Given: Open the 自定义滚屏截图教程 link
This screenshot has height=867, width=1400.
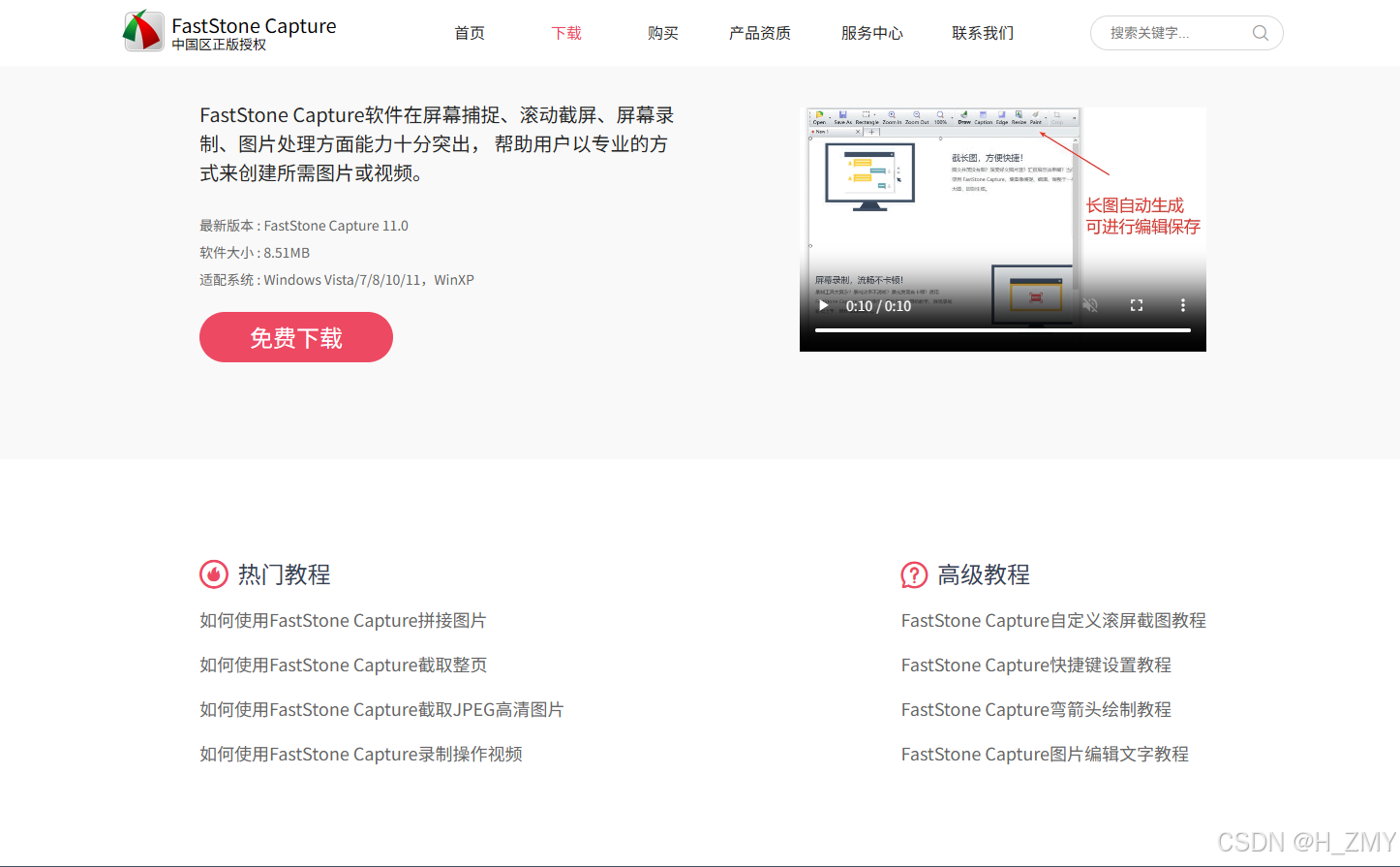Looking at the screenshot, I should click(1053, 621).
